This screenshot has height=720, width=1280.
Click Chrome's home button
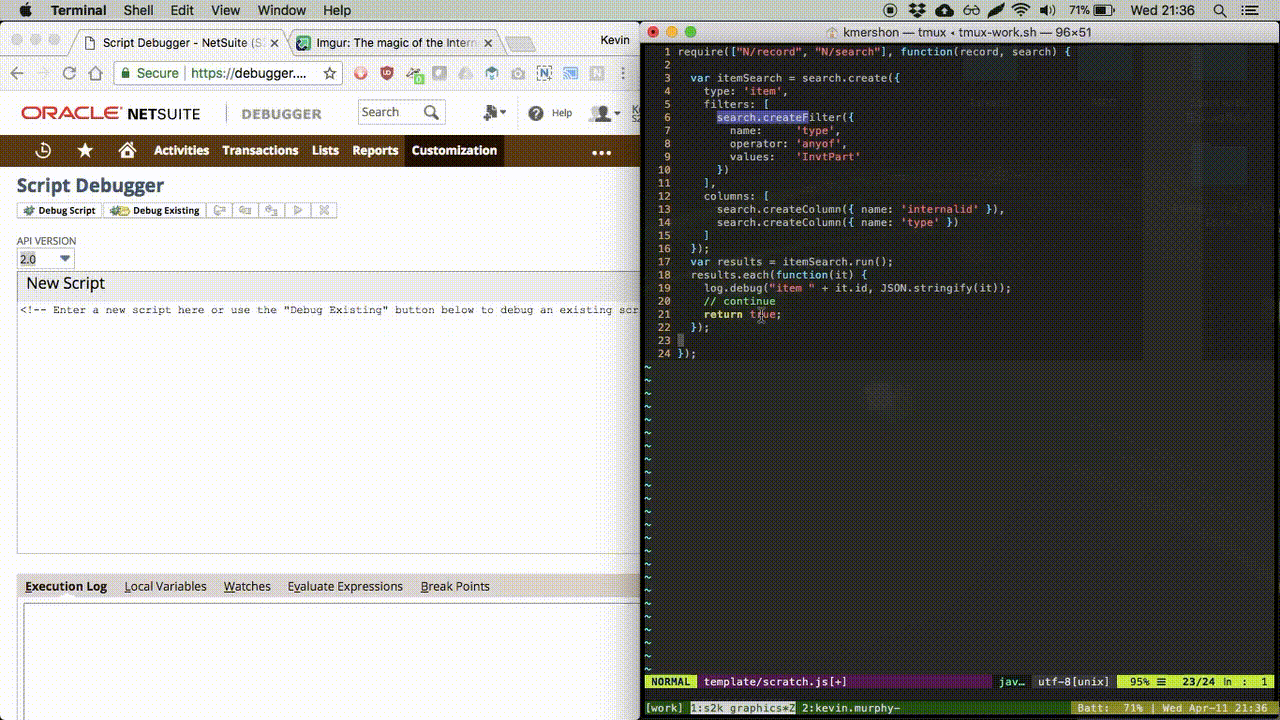coord(95,73)
